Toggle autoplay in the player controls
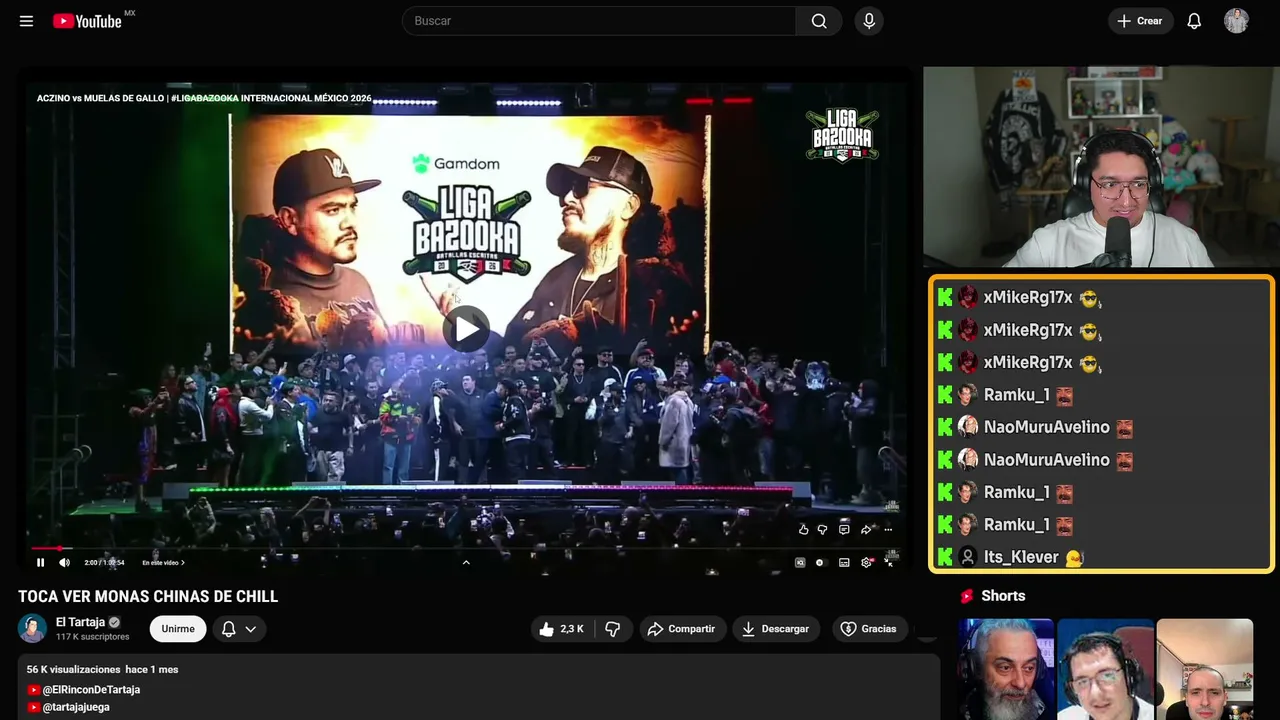 (x=820, y=562)
